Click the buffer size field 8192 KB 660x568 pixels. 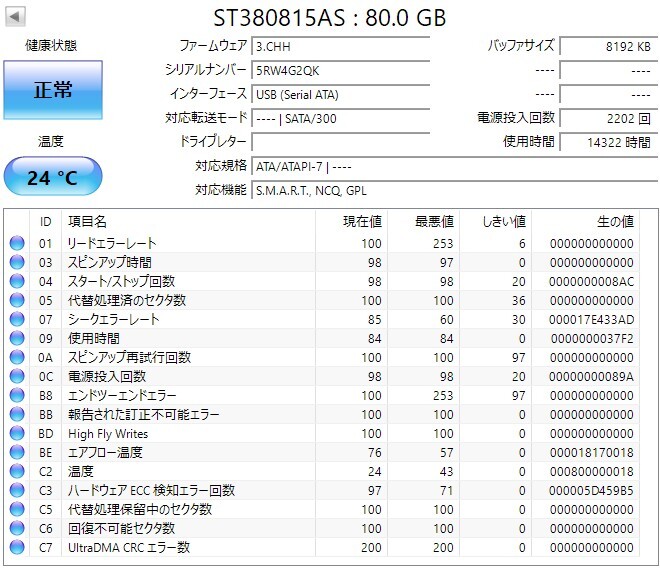(609, 46)
